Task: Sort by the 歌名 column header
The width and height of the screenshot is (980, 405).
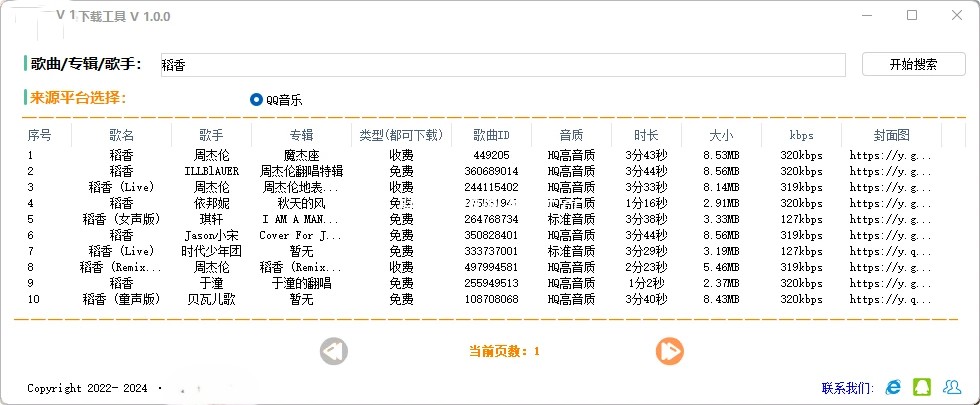Action: click(x=121, y=135)
